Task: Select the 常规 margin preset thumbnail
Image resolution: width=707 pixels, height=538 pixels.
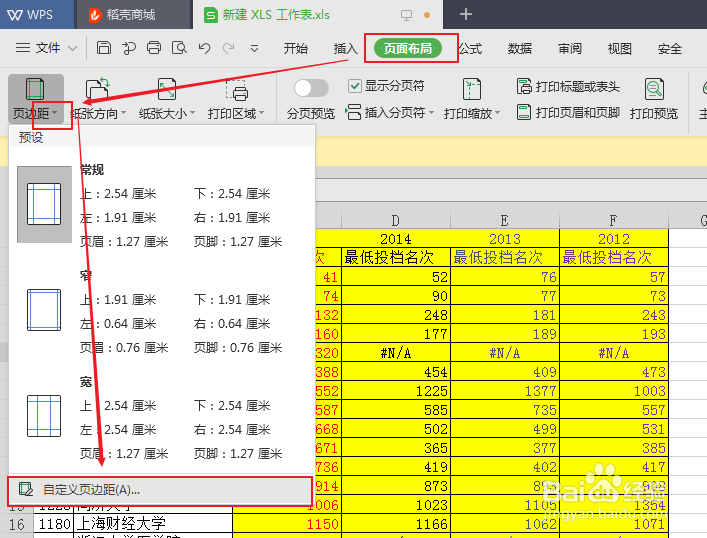Action: coord(44,204)
